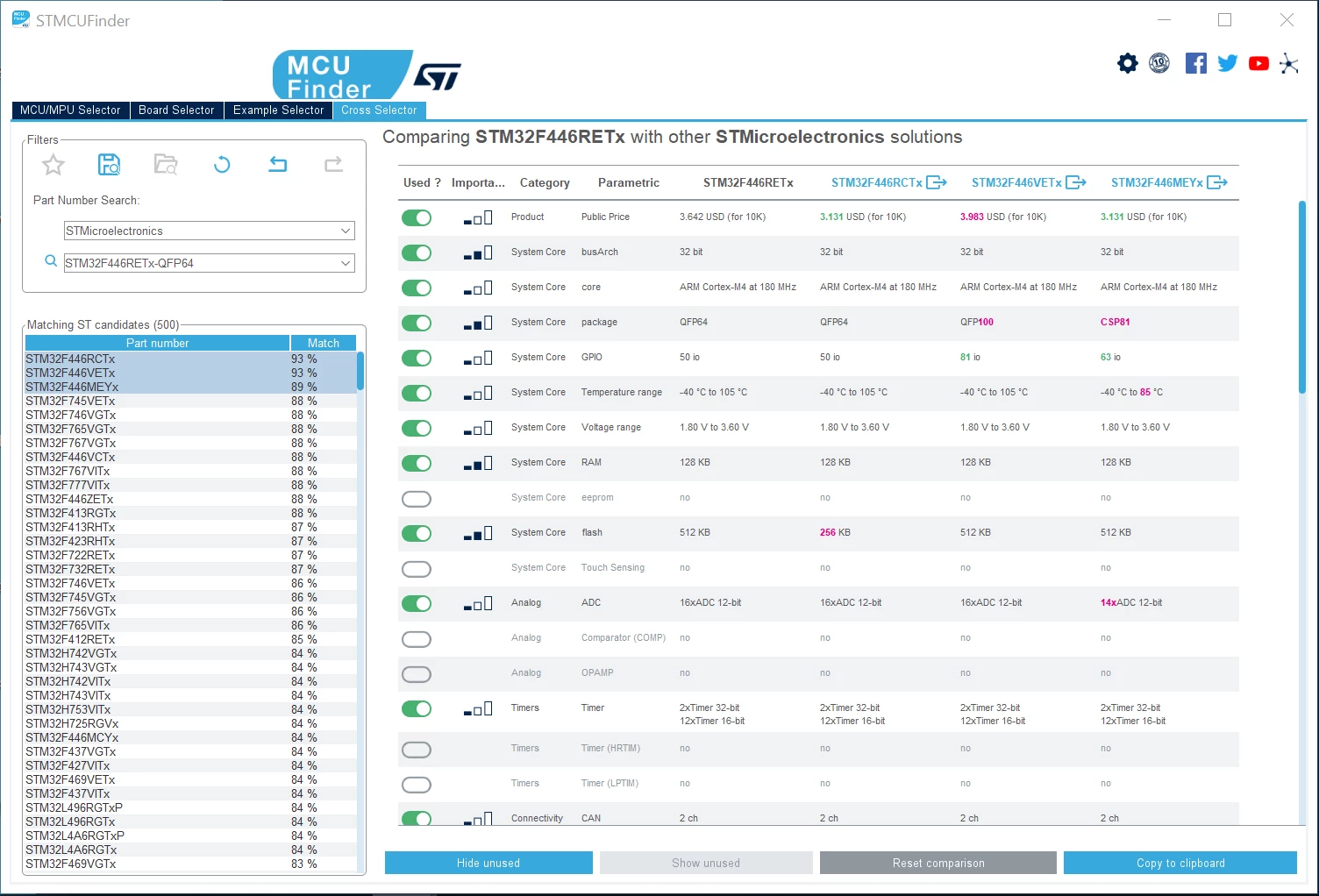Screen dimensions: 1319x896
Task: Sort candidates by Match header
Action: [x=324, y=343]
